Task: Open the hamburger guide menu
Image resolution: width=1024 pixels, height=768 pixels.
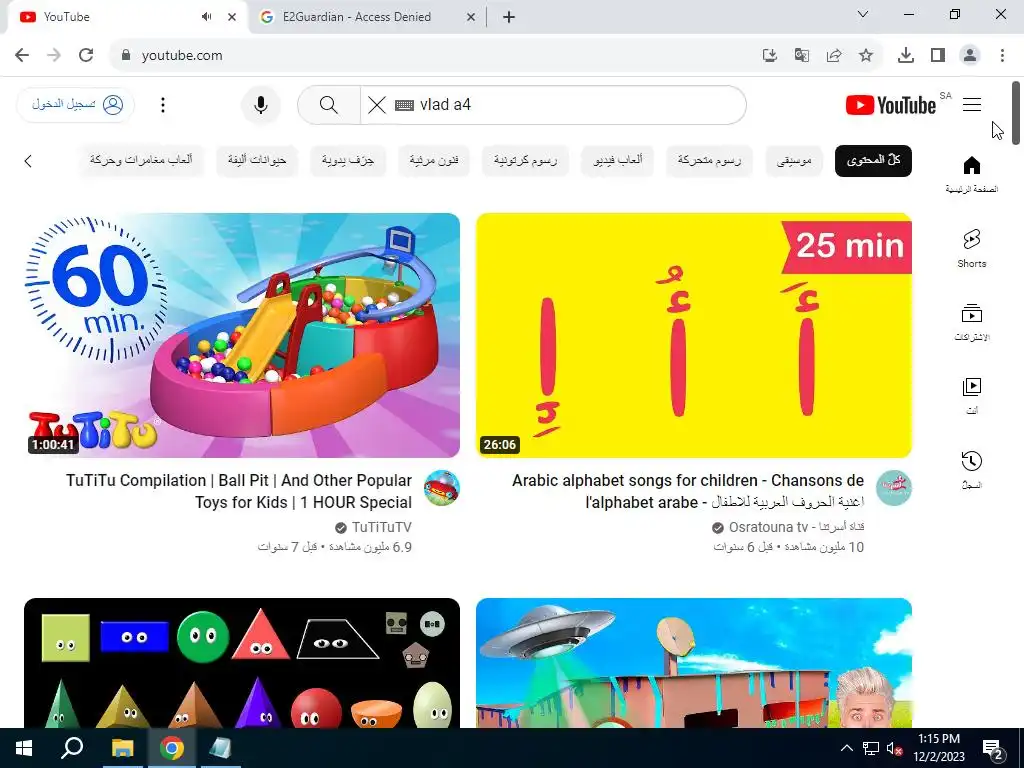Action: tap(972, 104)
